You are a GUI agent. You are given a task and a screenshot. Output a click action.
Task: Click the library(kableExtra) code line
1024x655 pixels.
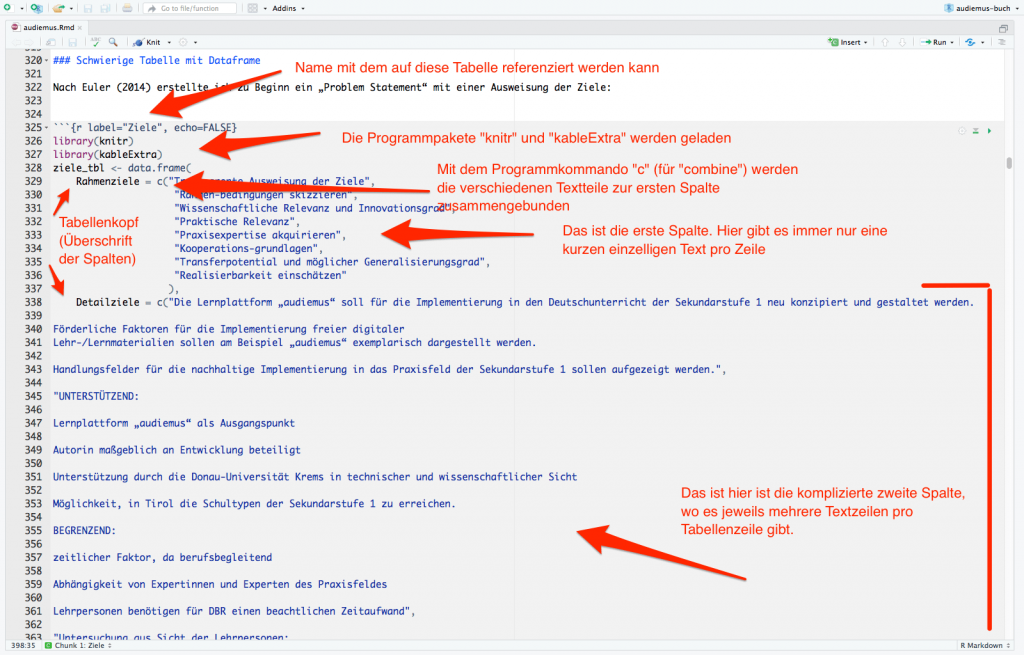click(x=108, y=154)
